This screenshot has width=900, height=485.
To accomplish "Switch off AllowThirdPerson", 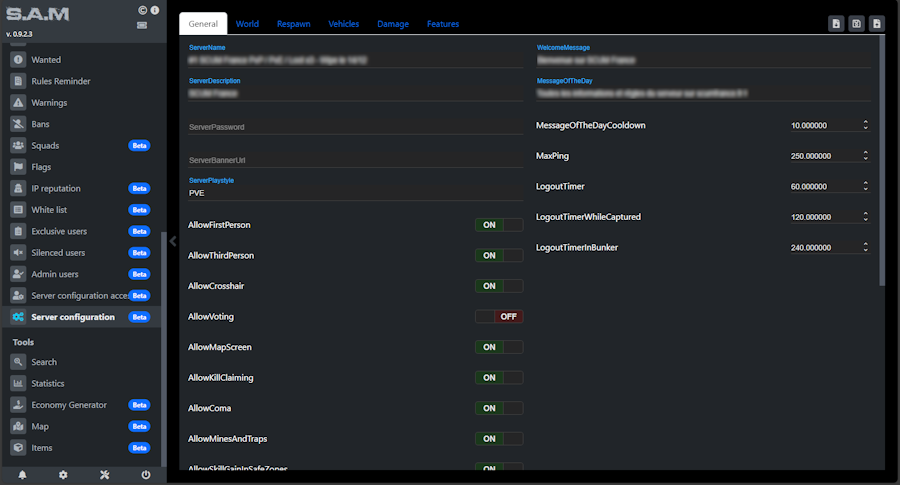I will 498,255.
